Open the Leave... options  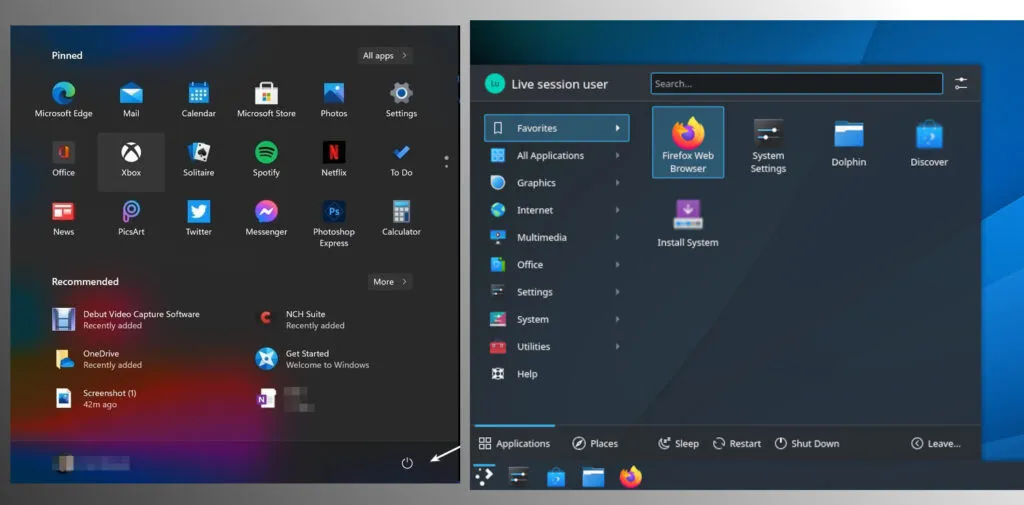point(936,444)
